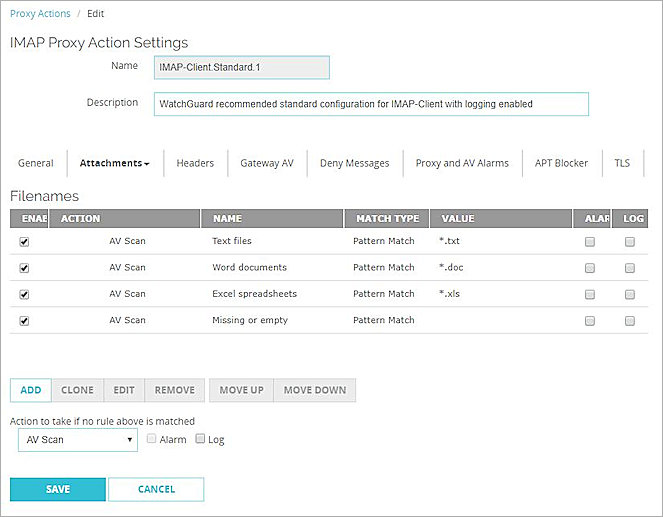This screenshot has height=517, width=663.
Task: Tick Log checkbox in Word documents row
Action: pos(630,268)
